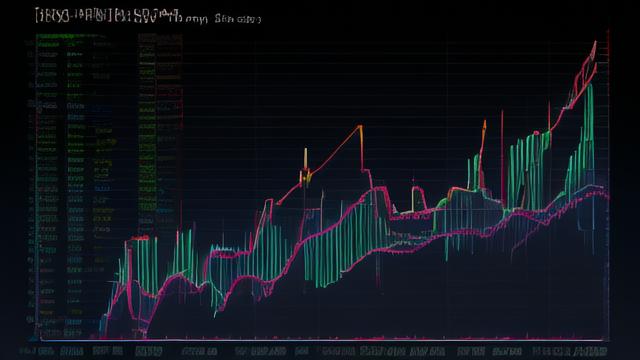Click the bottom axis labels at far left
640x360 pixels.
[37, 351]
